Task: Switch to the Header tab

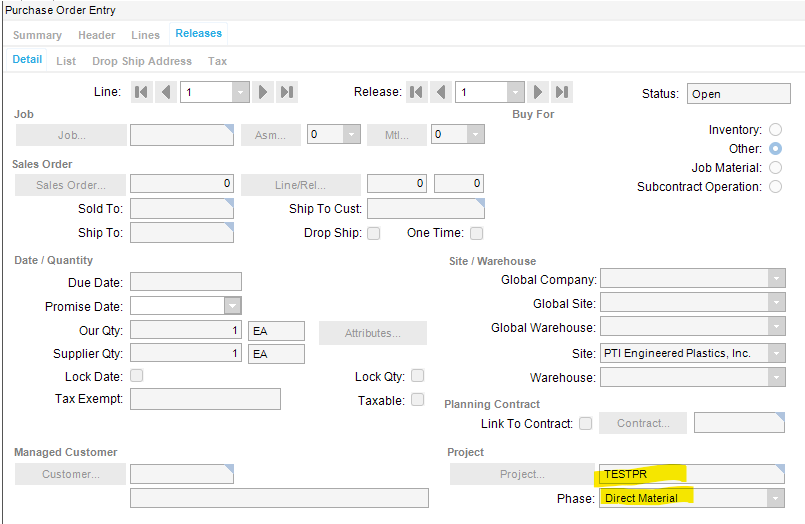Action: [97, 35]
